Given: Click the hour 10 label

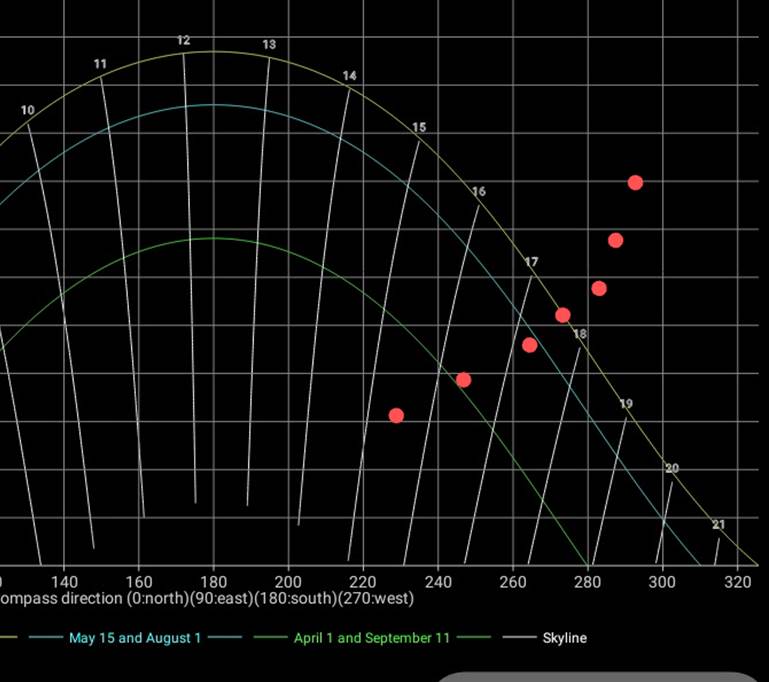Looking at the screenshot, I should tap(28, 111).
